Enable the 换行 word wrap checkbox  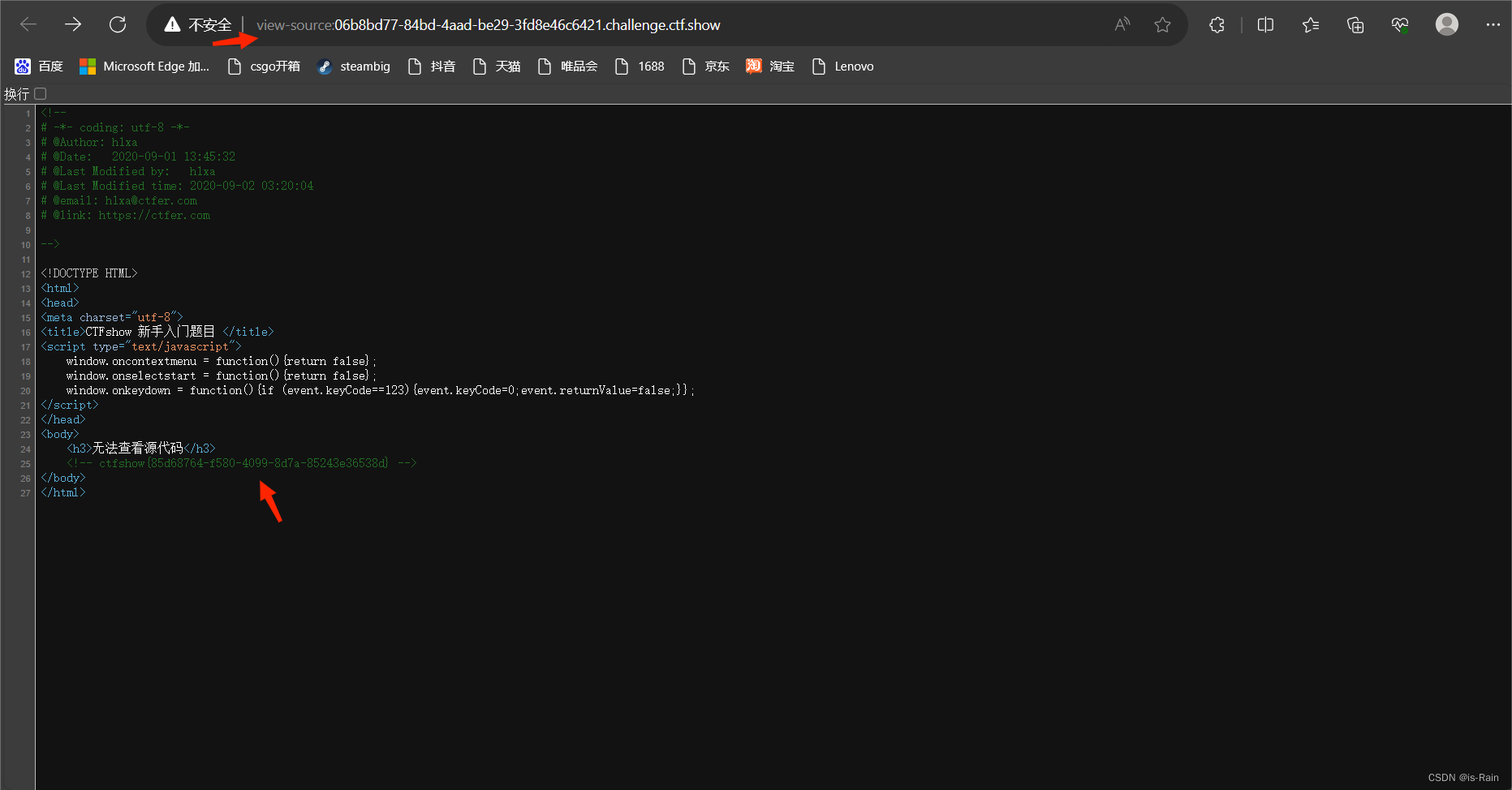coord(41,94)
